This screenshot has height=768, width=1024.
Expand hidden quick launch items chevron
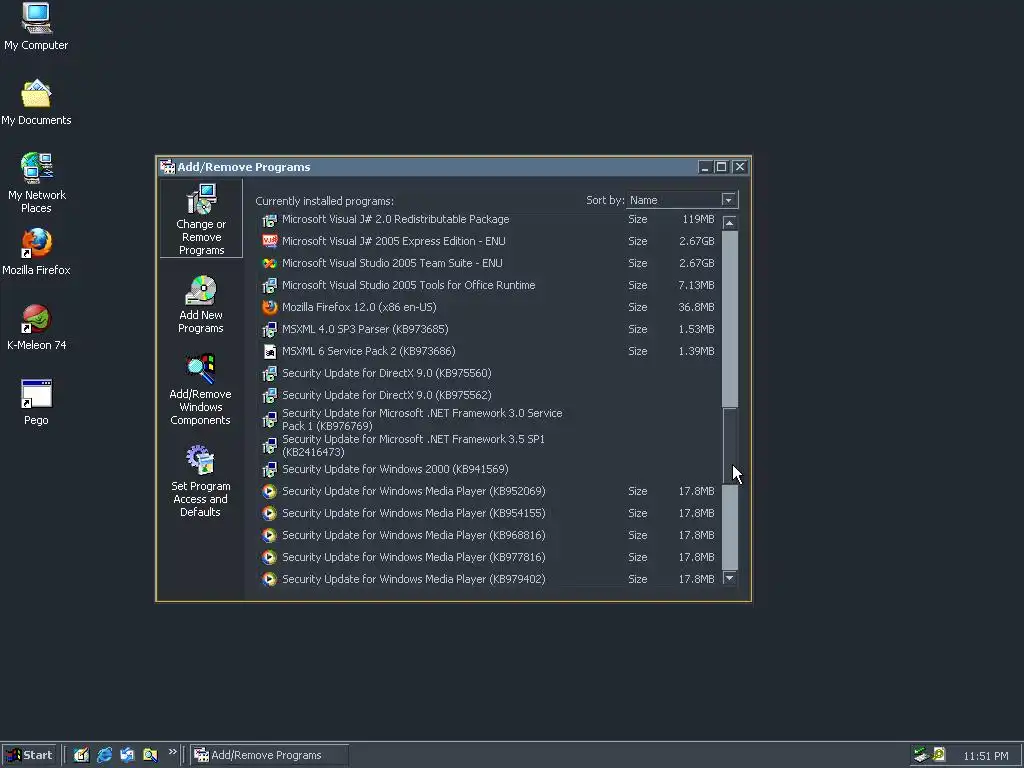172,752
